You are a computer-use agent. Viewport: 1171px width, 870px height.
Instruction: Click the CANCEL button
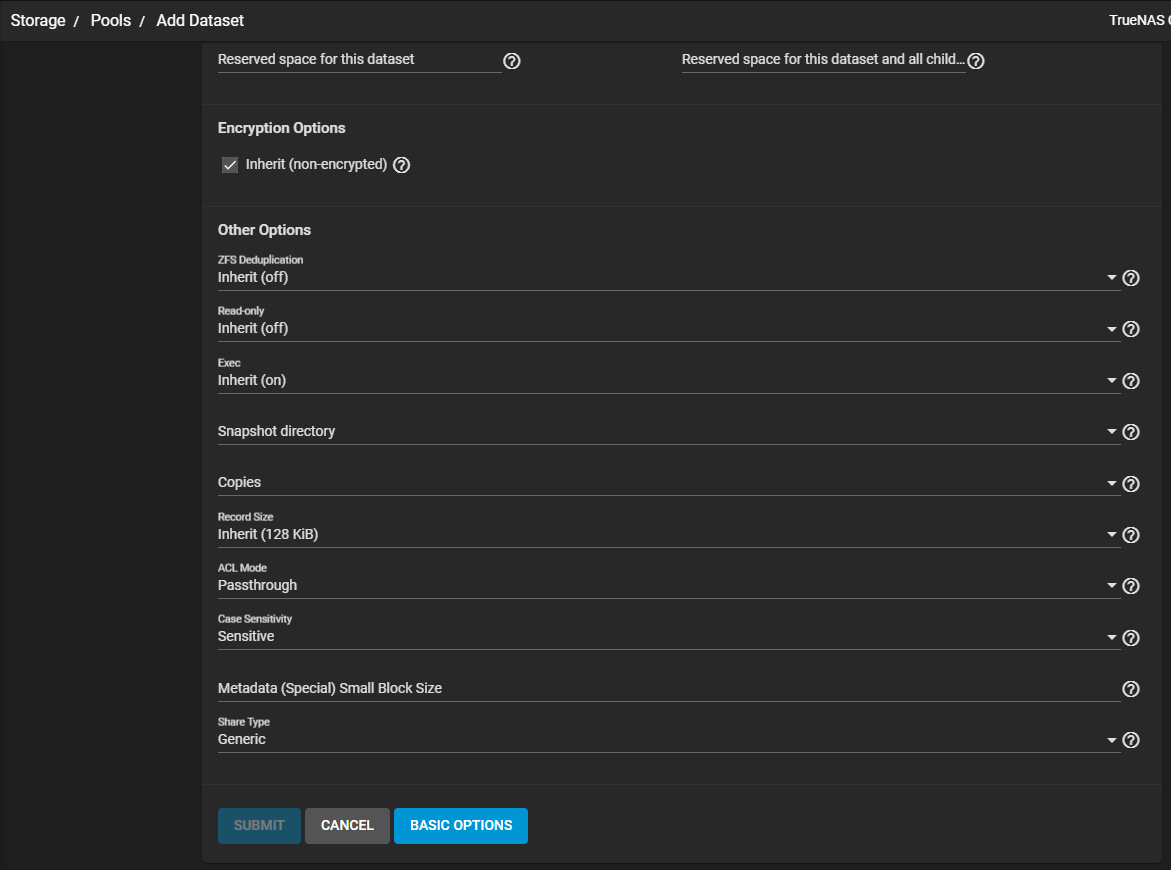tap(347, 826)
